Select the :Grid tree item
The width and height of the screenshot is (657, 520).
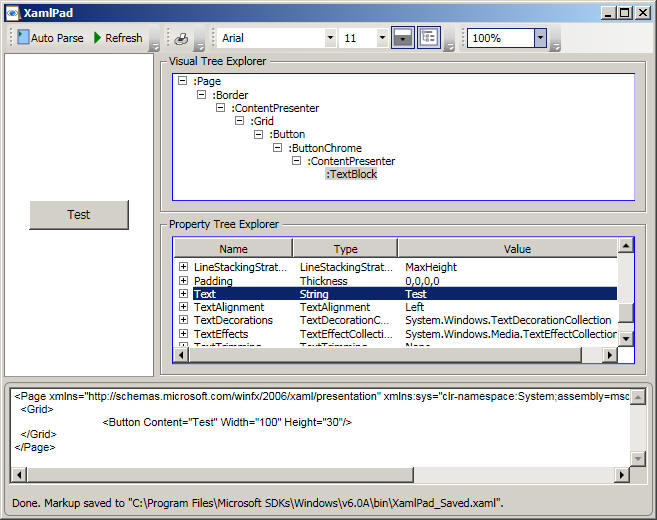(262, 121)
